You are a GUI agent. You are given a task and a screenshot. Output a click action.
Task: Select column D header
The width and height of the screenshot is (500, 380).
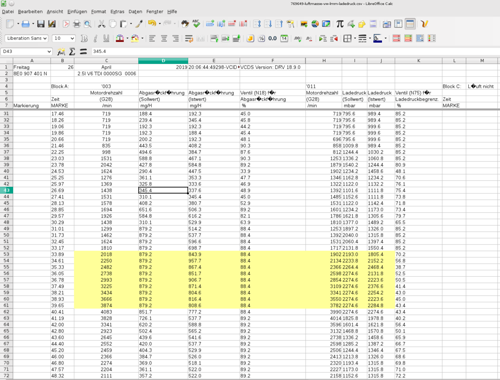163,61
